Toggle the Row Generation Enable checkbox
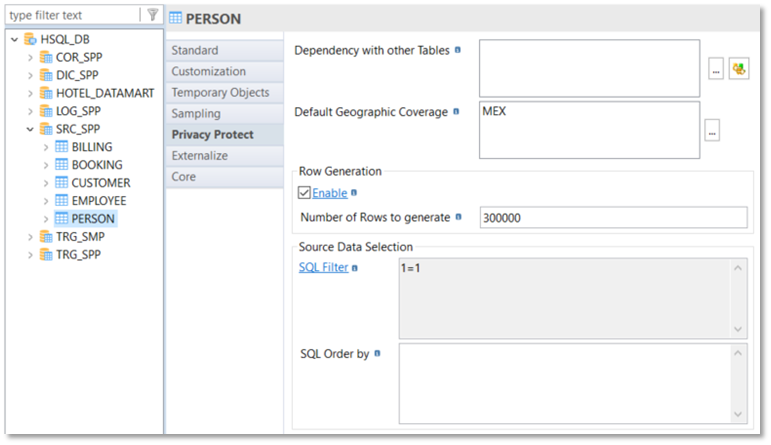Image resolution: width=771 pixels, height=445 pixels. click(x=304, y=193)
